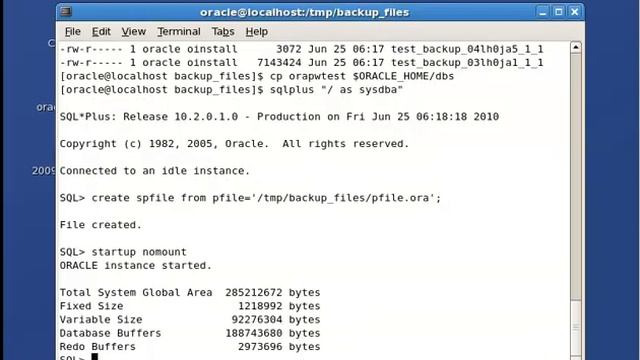Screen dimensions: 640x360
Task: Open the Help menu
Action: (257, 31)
